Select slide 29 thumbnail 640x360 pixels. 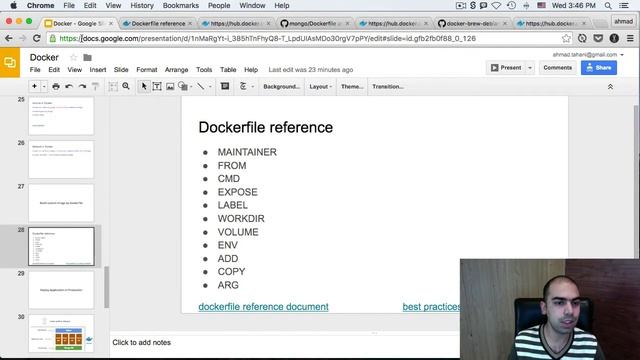click(x=61, y=290)
